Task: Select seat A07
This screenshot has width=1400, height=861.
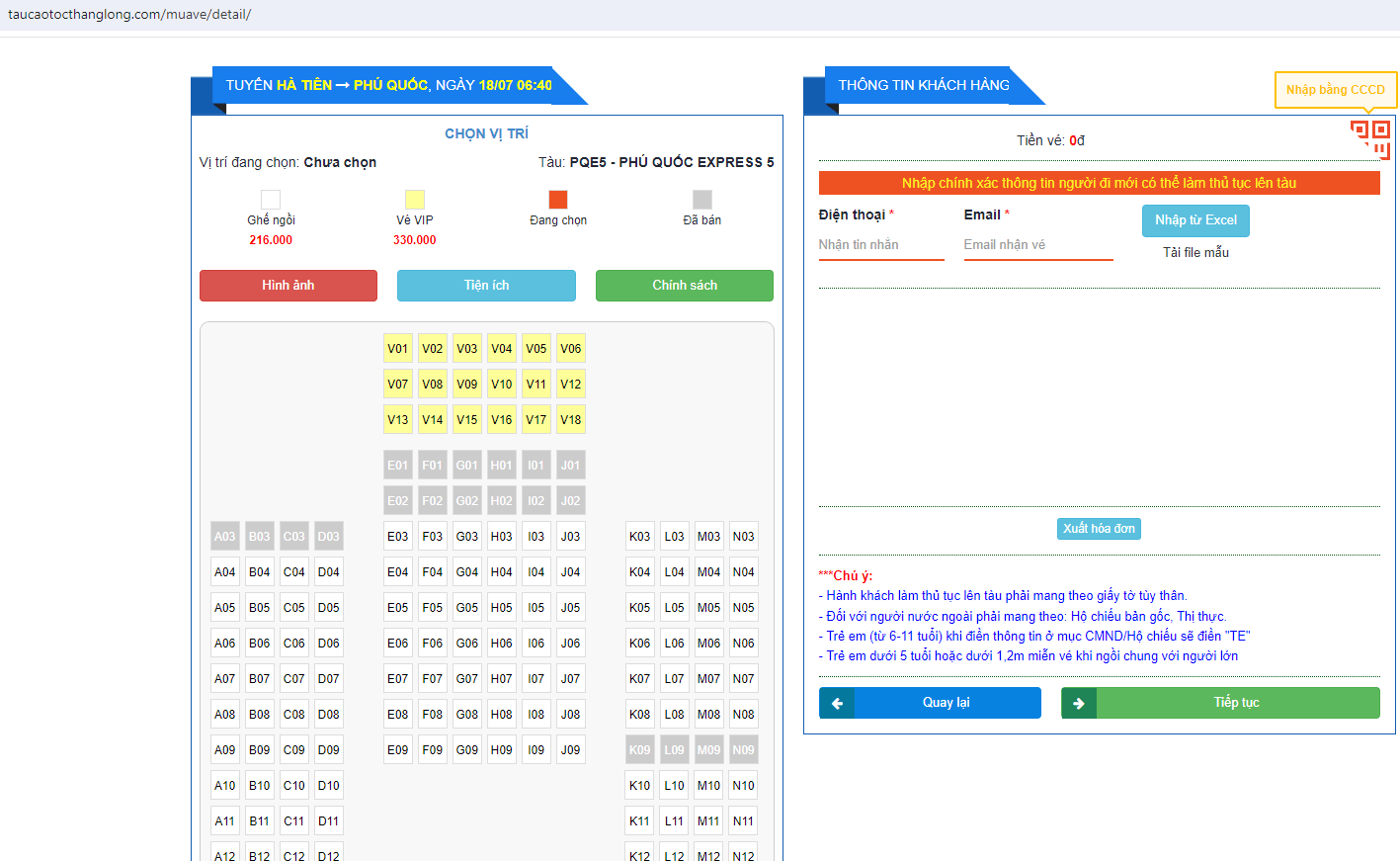Action: coord(225,679)
